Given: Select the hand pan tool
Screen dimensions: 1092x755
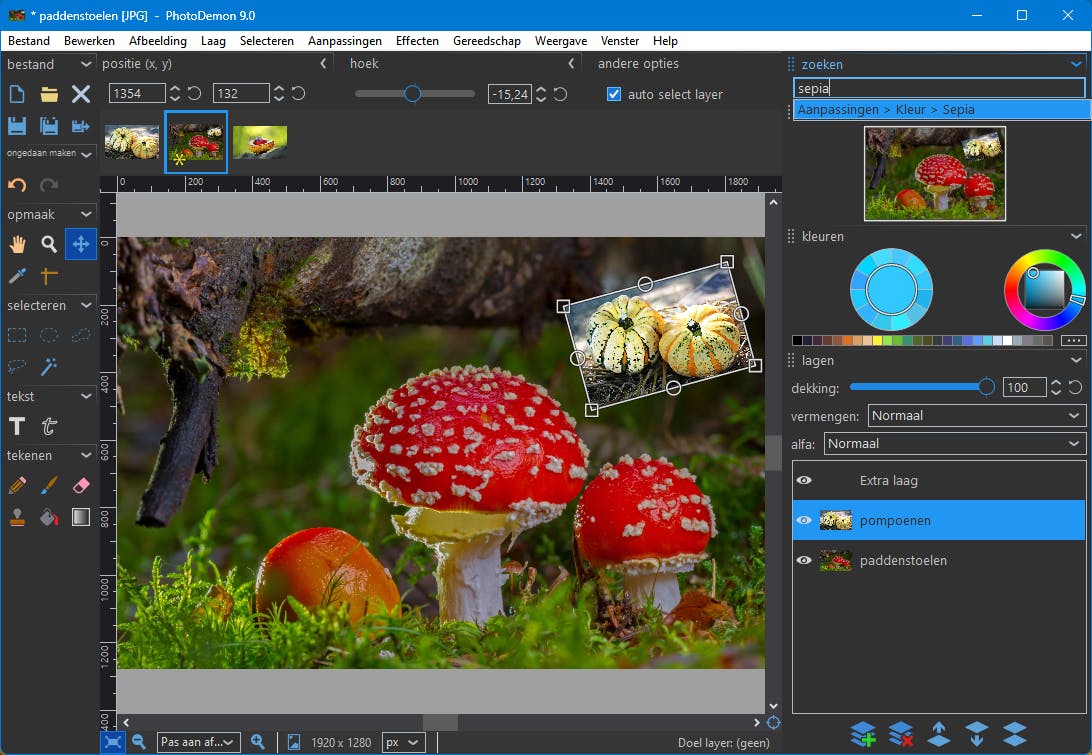Looking at the screenshot, I should 17,244.
